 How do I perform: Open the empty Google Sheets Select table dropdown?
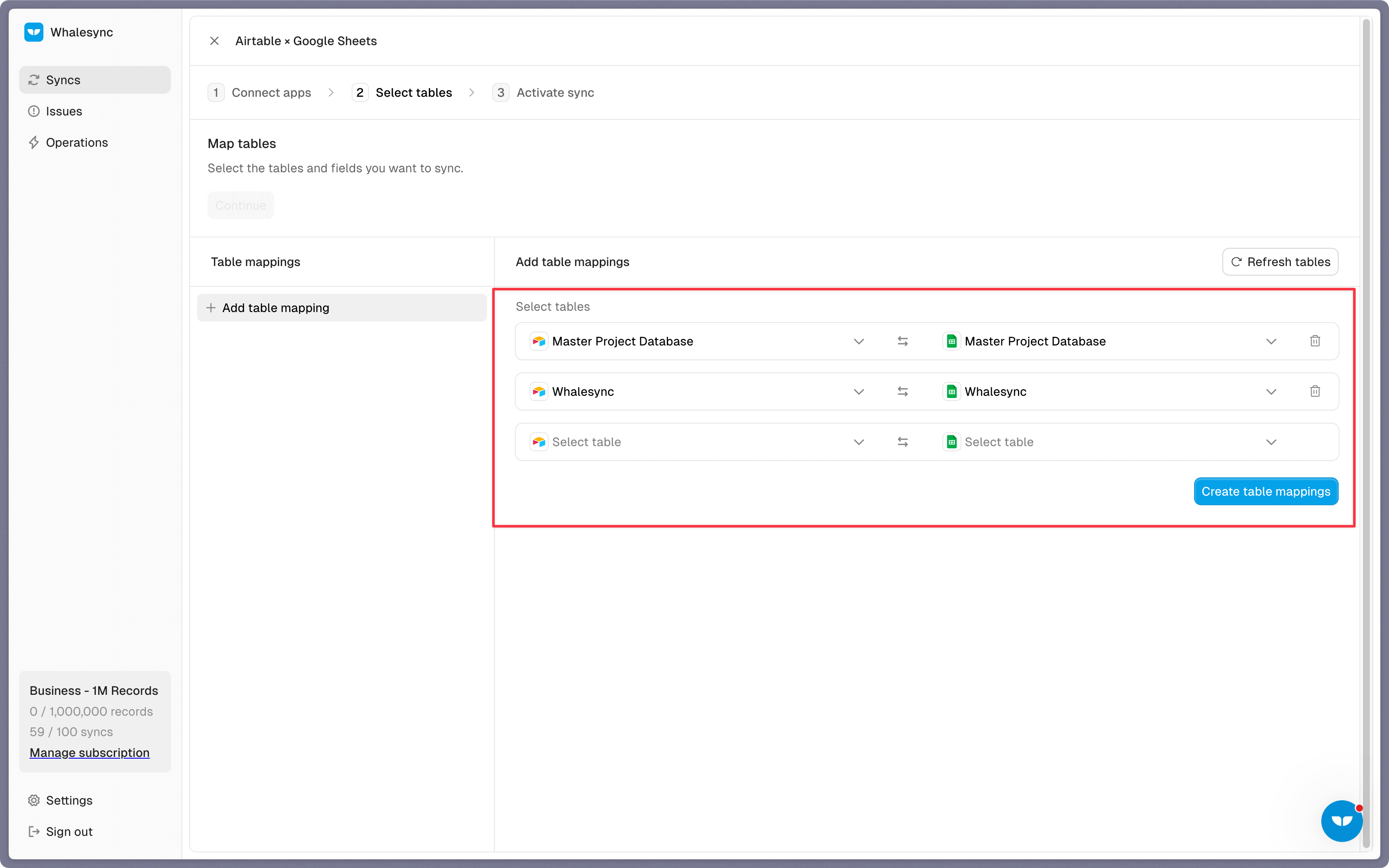1110,442
